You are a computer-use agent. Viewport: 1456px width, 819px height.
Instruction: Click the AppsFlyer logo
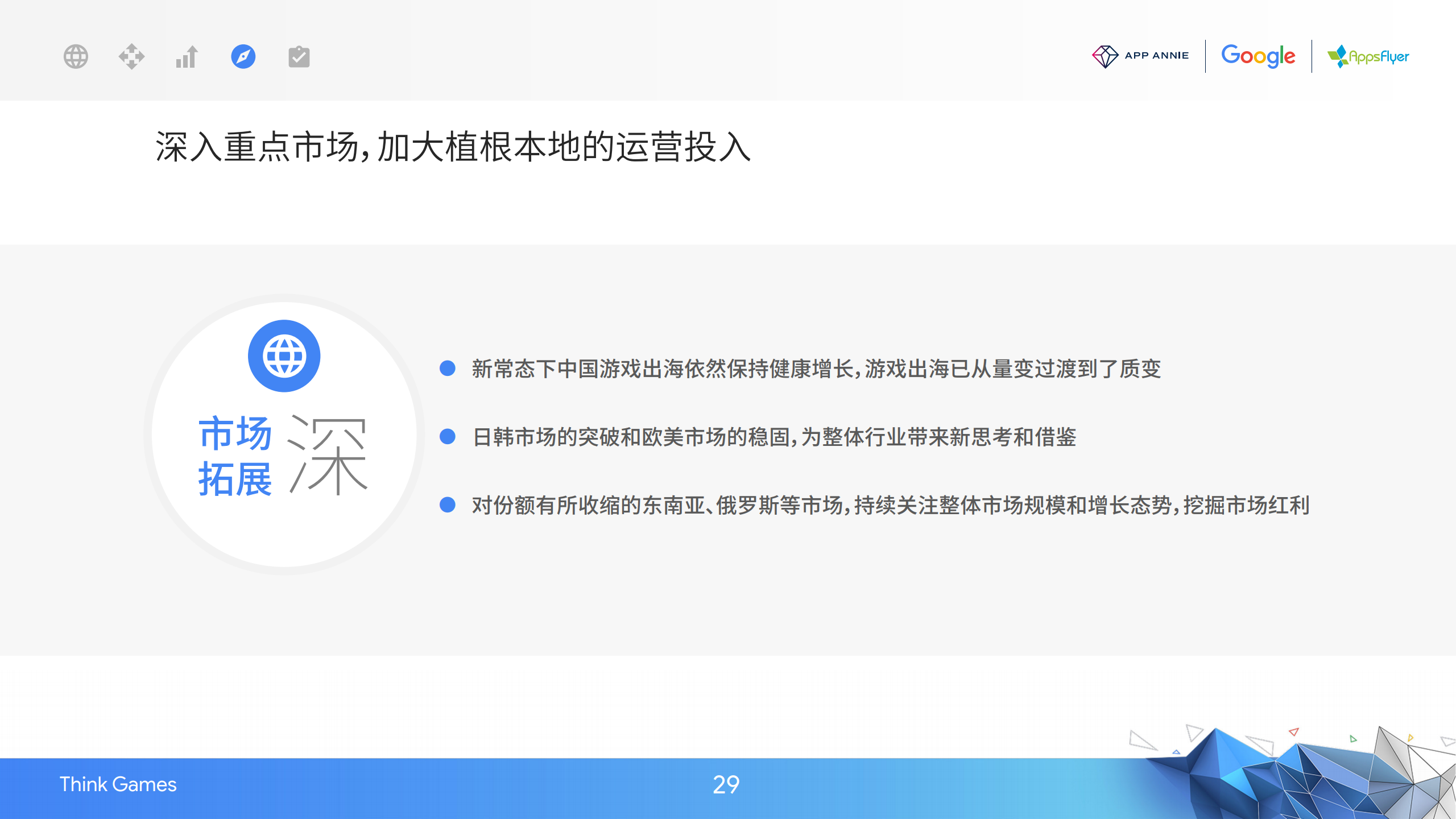(x=1368, y=56)
